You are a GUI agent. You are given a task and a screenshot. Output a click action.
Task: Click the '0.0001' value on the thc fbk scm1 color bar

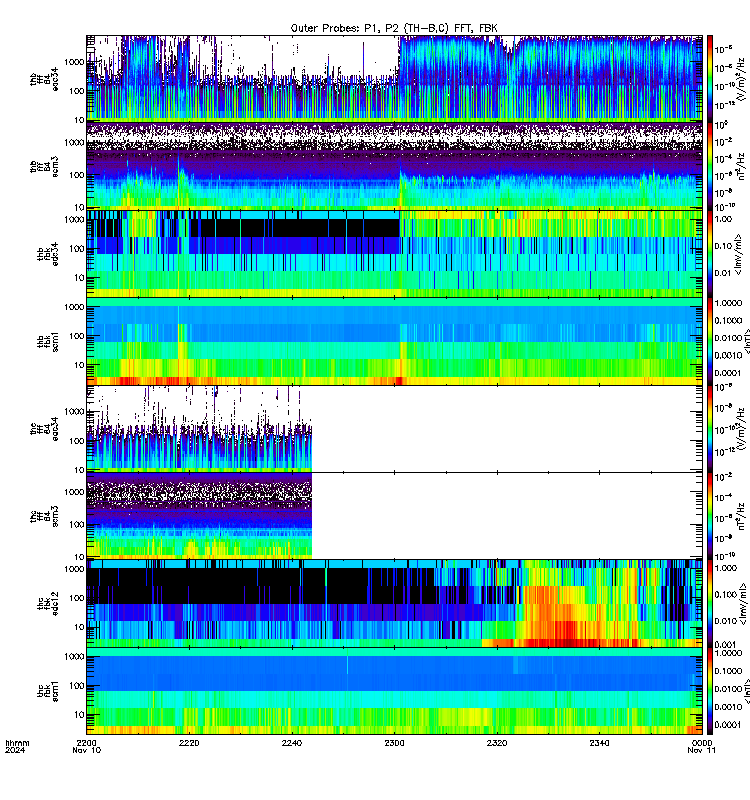tap(728, 725)
